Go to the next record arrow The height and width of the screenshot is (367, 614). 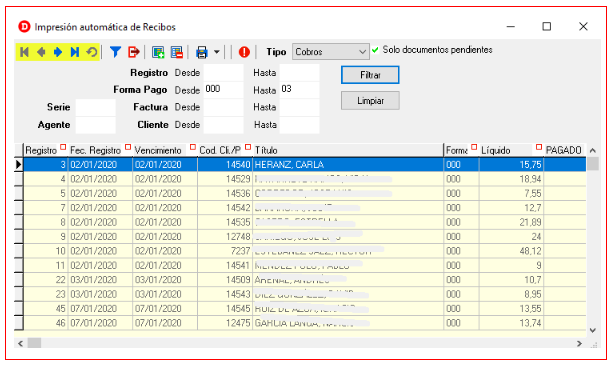[x=58, y=52]
